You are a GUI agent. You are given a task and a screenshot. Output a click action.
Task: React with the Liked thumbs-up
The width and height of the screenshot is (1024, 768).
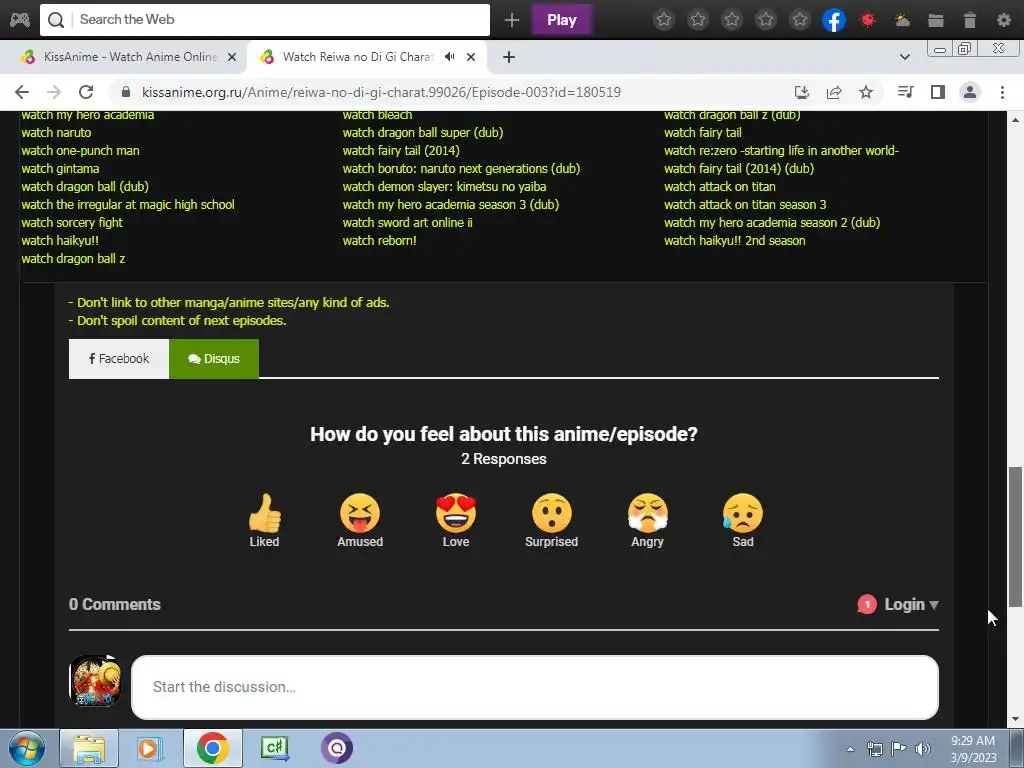pos(264,520)
